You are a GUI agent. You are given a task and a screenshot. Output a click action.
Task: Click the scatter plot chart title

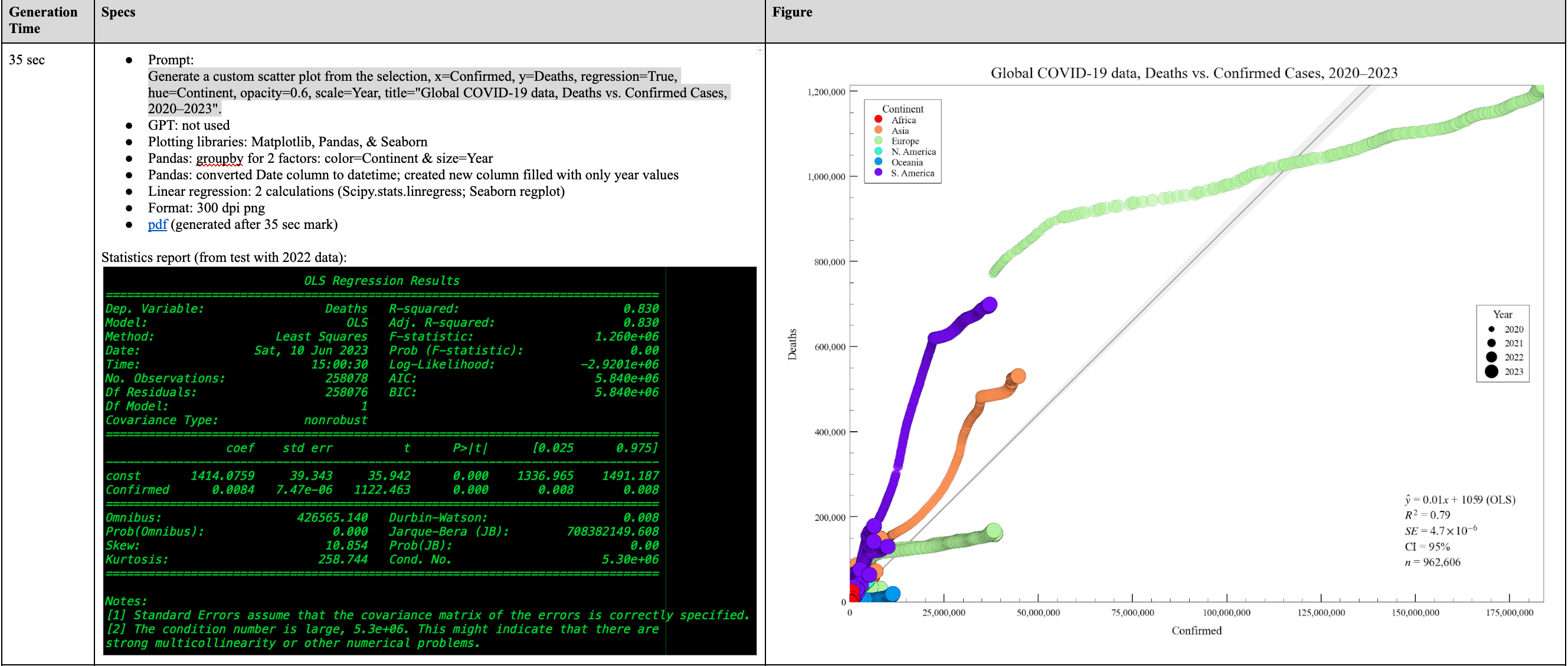click(x=1193, y=73)
